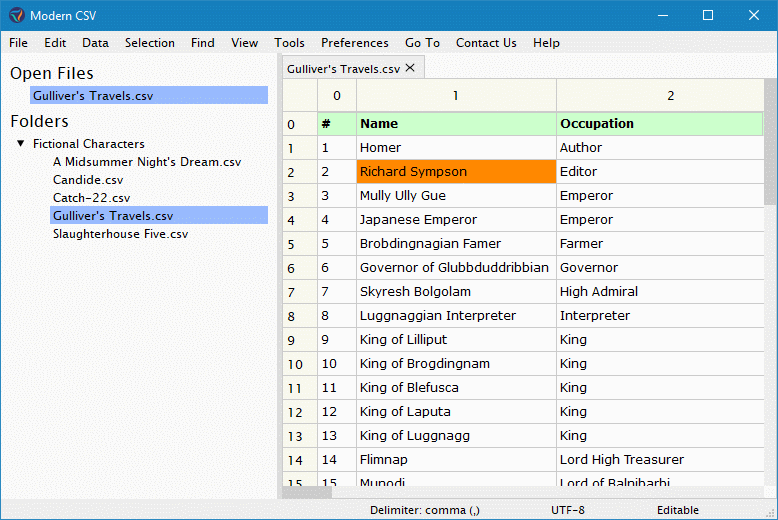Select the King of Luggnagg cell

pyautogui.click(x=456, y=436)
